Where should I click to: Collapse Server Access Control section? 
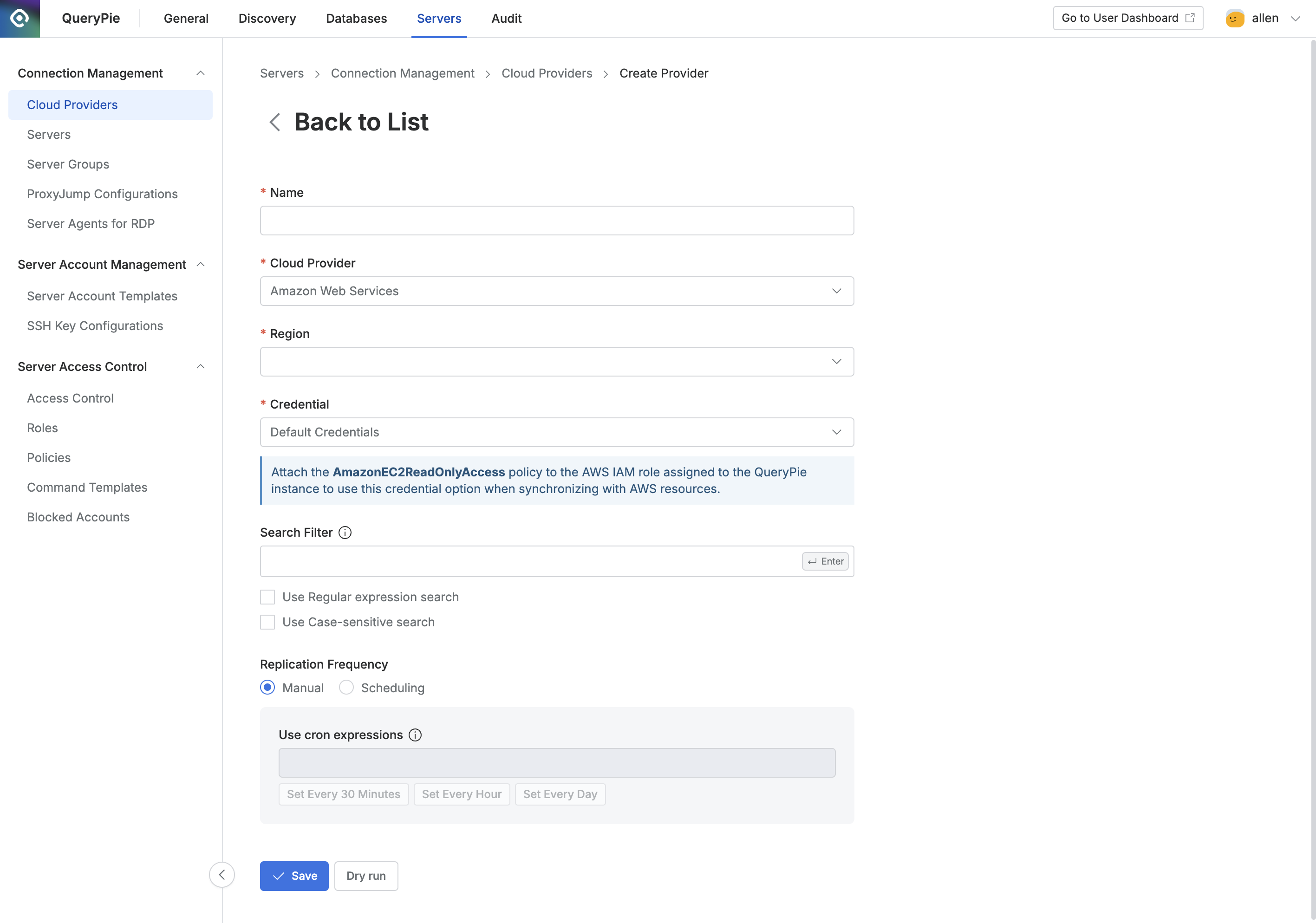(x=201, y=367)
